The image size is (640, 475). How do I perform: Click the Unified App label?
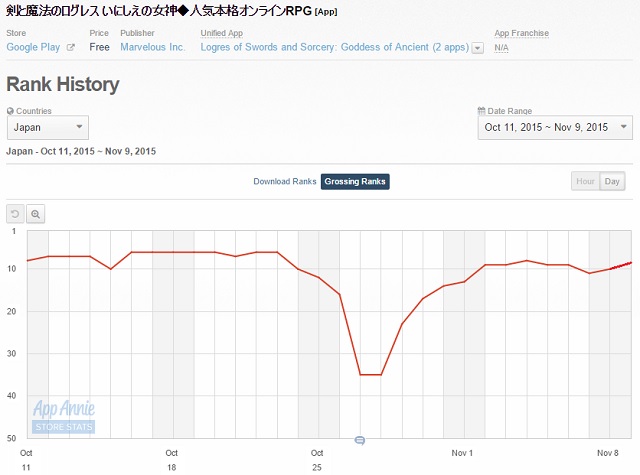[222, 33]
